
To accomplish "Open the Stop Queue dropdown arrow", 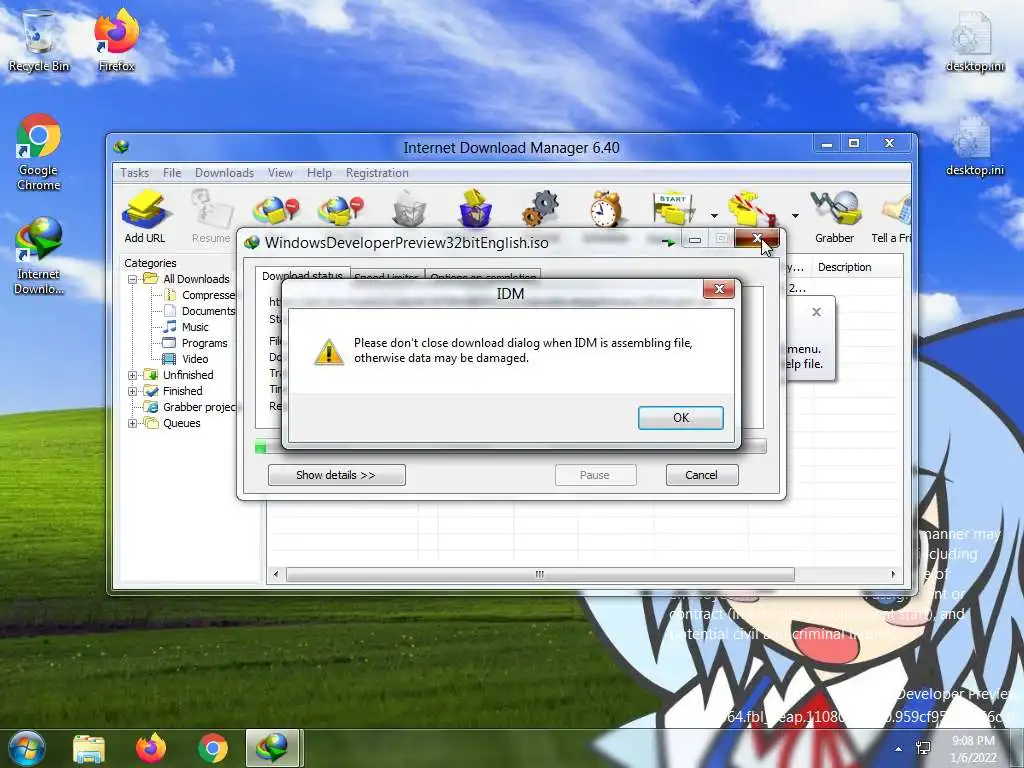I will [x=795, y=216].
